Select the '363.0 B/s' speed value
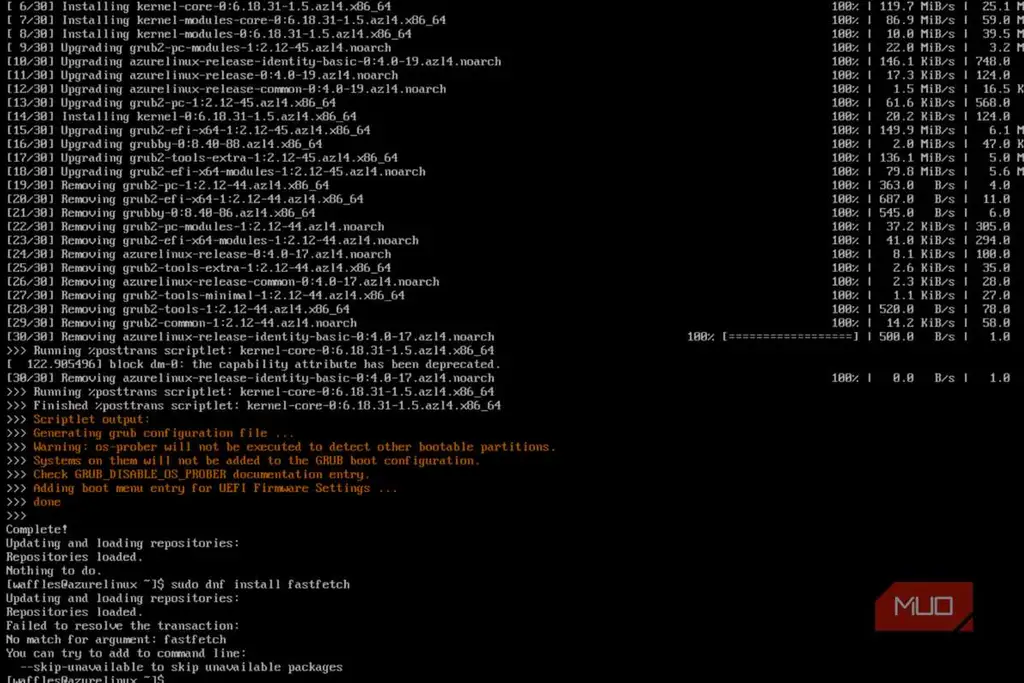Screen dimensions: 1024x683 (x=917, y=185)
